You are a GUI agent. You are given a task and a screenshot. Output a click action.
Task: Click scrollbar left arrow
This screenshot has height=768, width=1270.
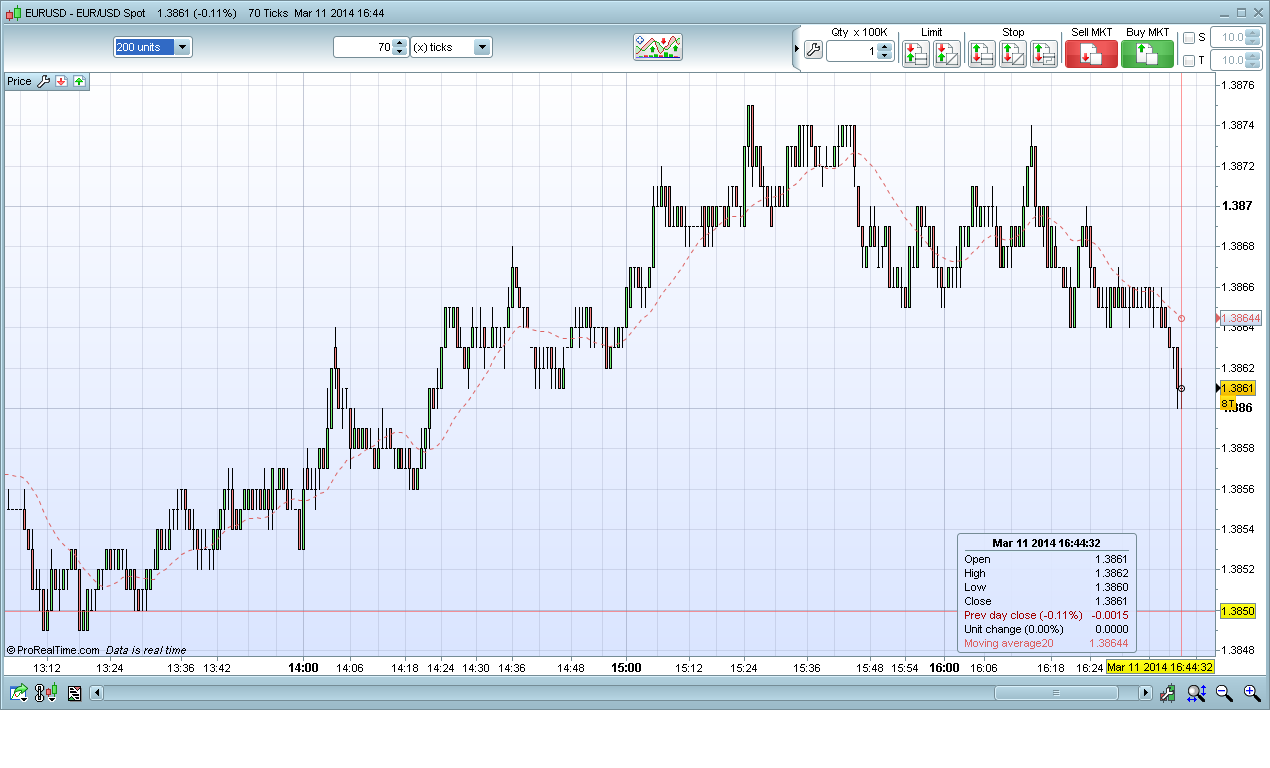coord(97,692)
